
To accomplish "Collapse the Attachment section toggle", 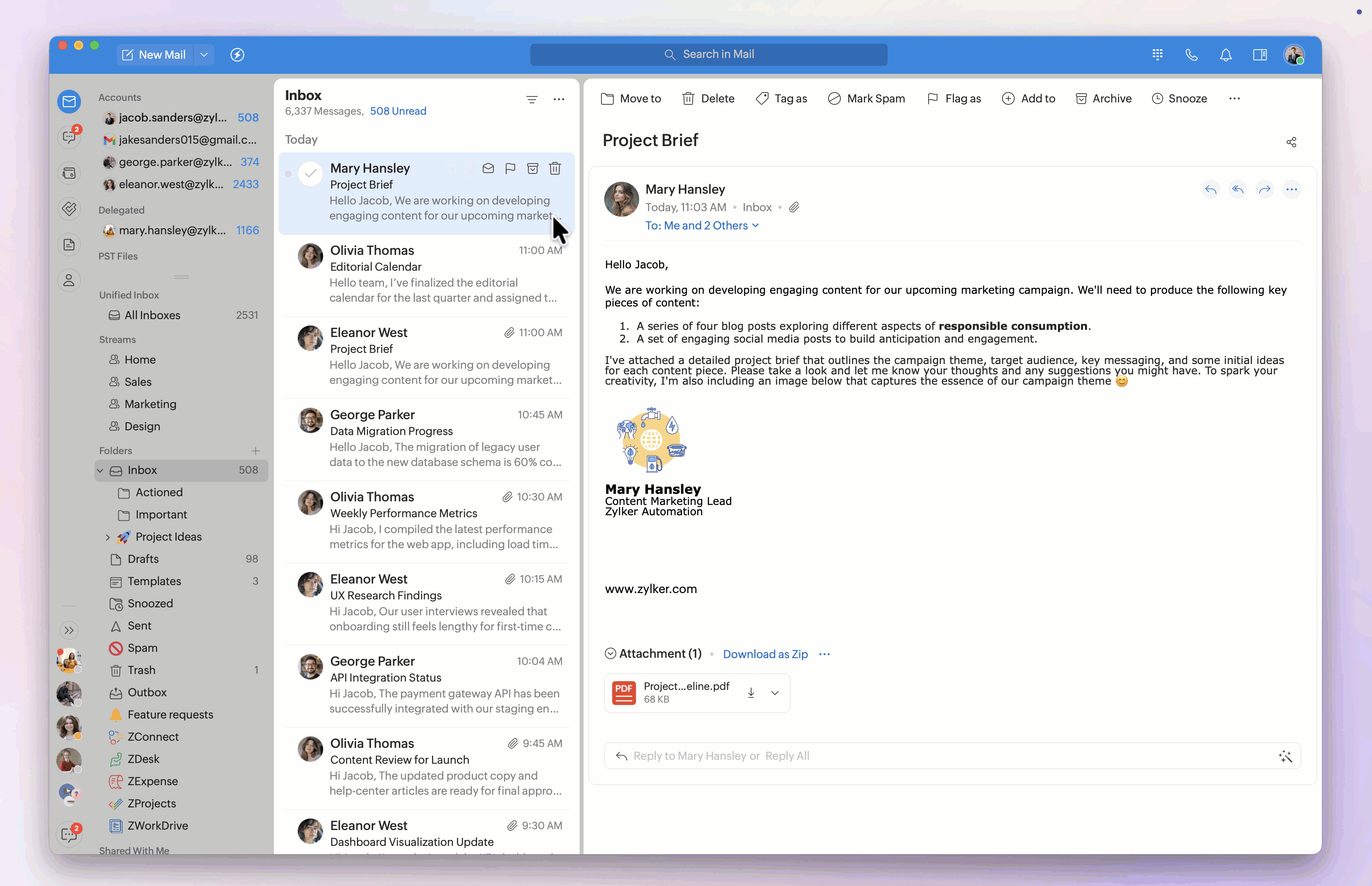I will point(610,653).
